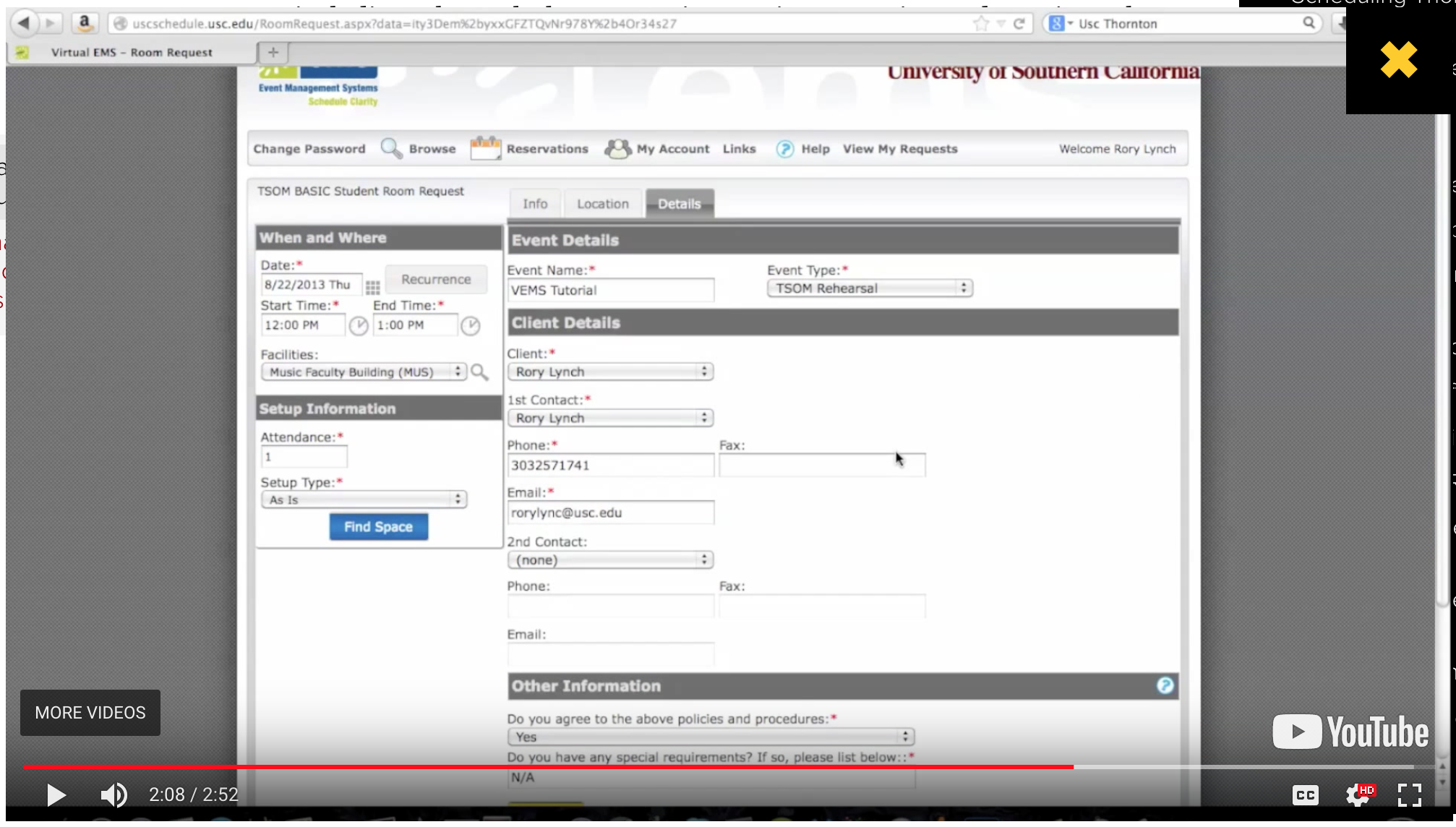Click Facilities search magnifier icon
The width and height of the screenshot is (1456, 827).
click(479, 372)
